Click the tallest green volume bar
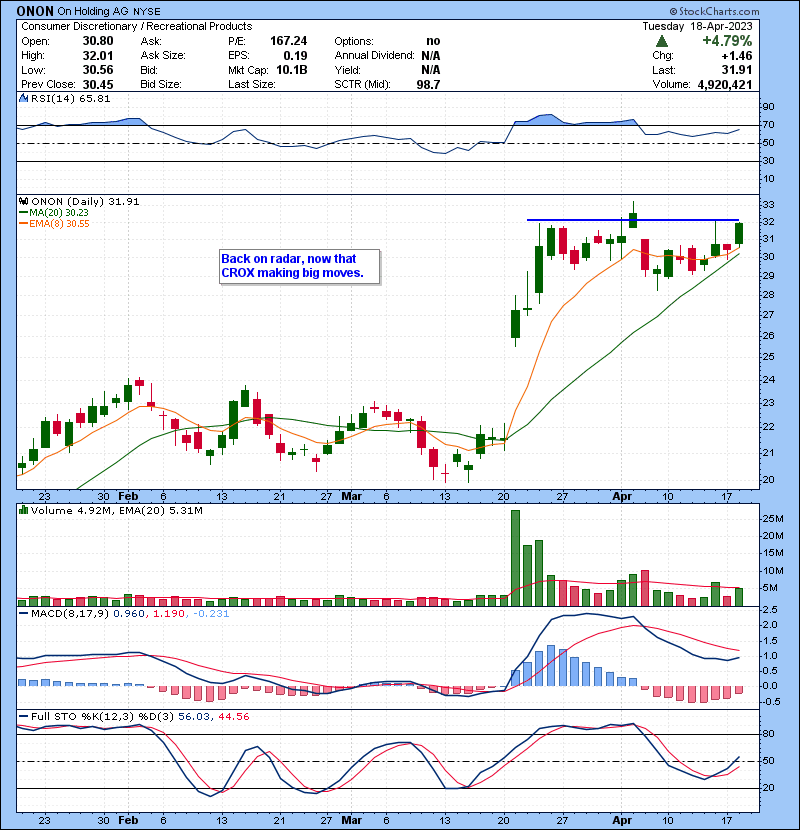The height and width of the screenshot is (830, 800). (515, 558)
